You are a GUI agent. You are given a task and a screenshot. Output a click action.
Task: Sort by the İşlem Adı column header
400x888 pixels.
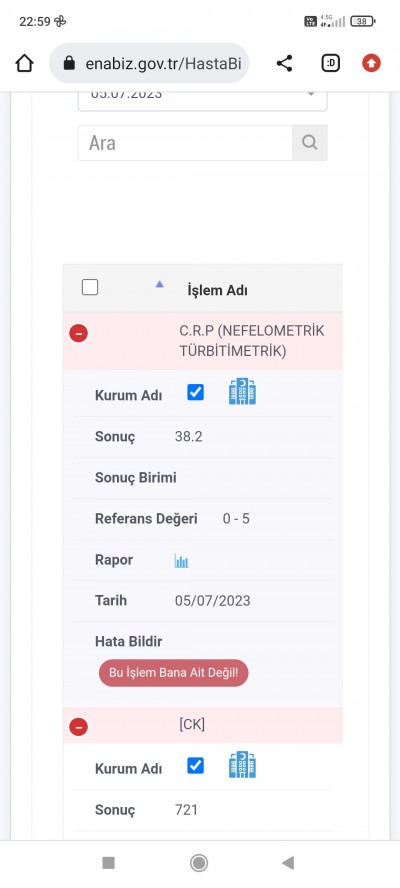coord(217,291)
